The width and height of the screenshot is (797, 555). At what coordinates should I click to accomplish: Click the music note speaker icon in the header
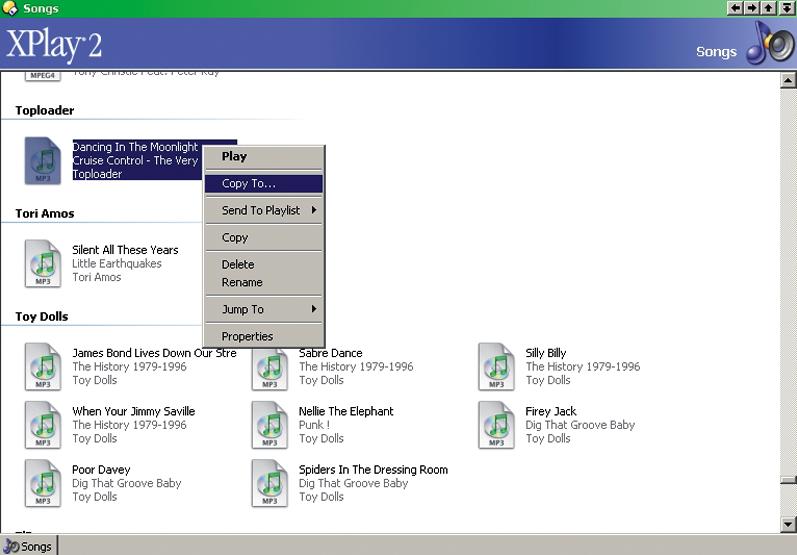click(770, 43)
